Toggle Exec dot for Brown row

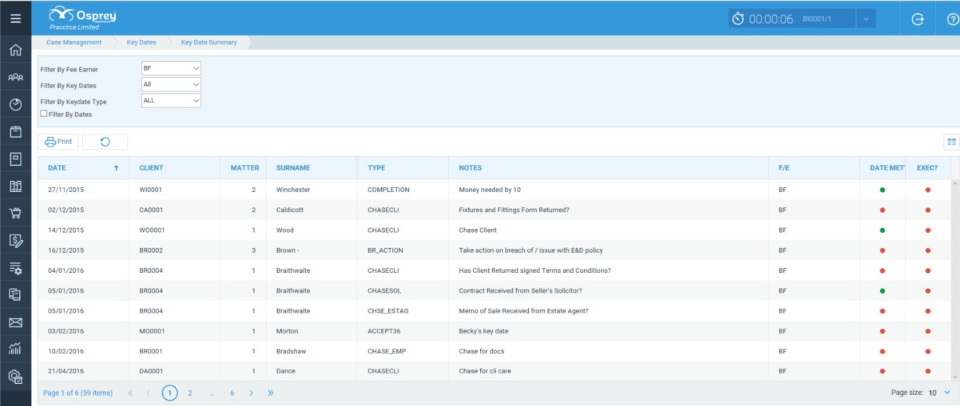[x=928, y=250]
